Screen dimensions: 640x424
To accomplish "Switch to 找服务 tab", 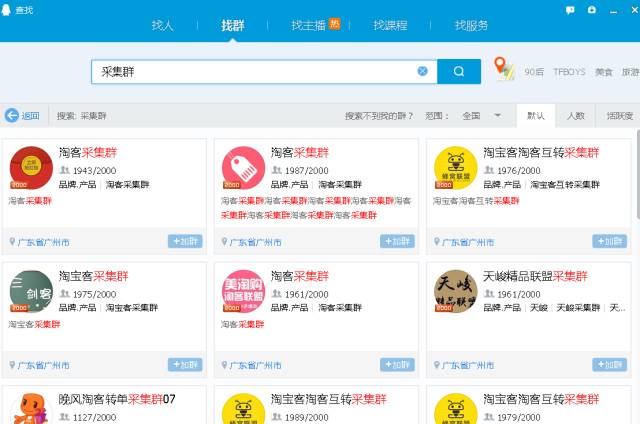I will click(x=471, y=25).
